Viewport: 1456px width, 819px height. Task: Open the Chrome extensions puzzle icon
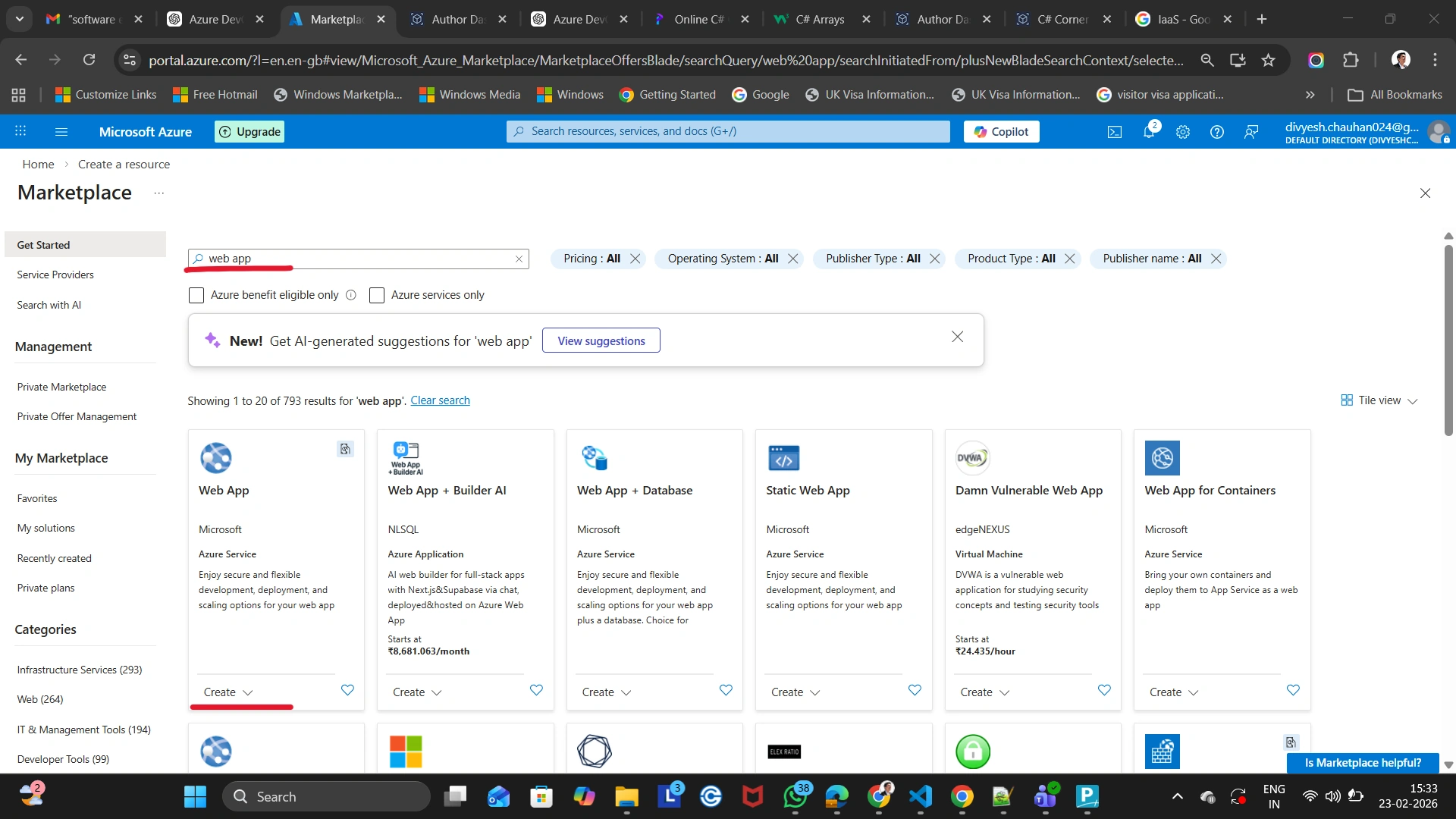click(x=1351, y=60)
